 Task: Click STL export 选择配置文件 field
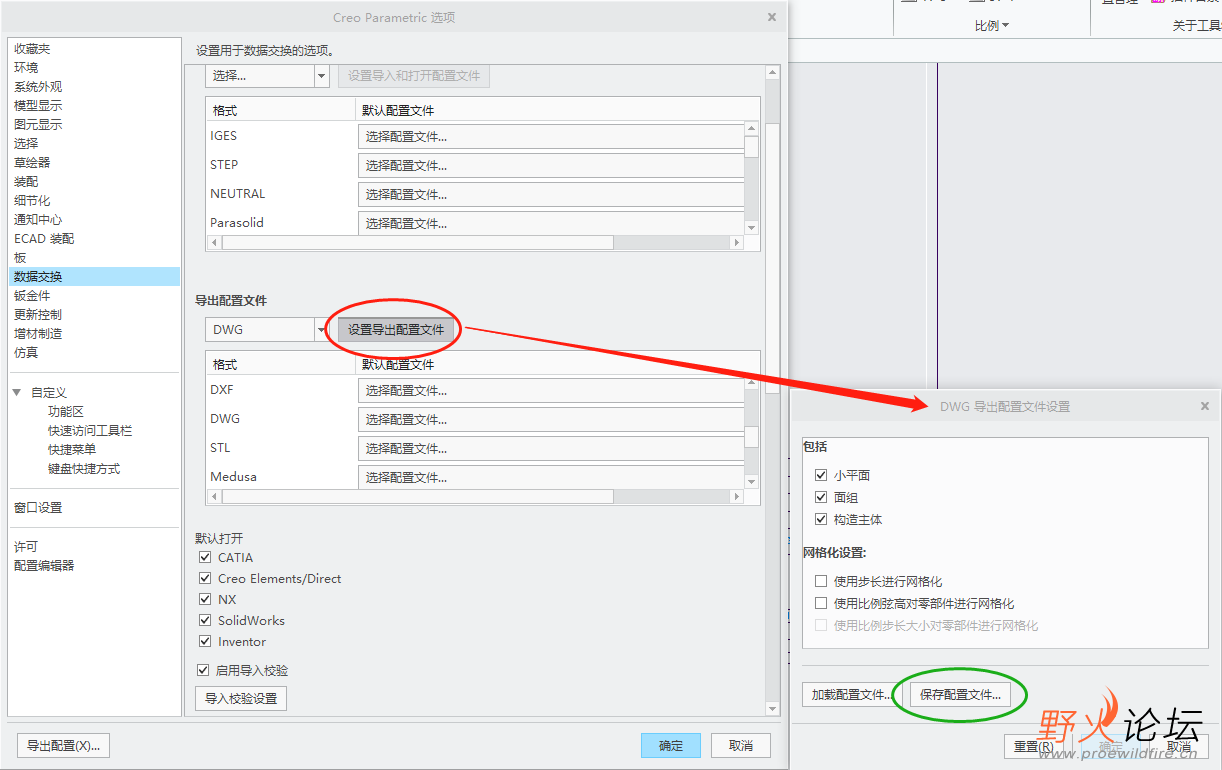(x=551, y=449)
